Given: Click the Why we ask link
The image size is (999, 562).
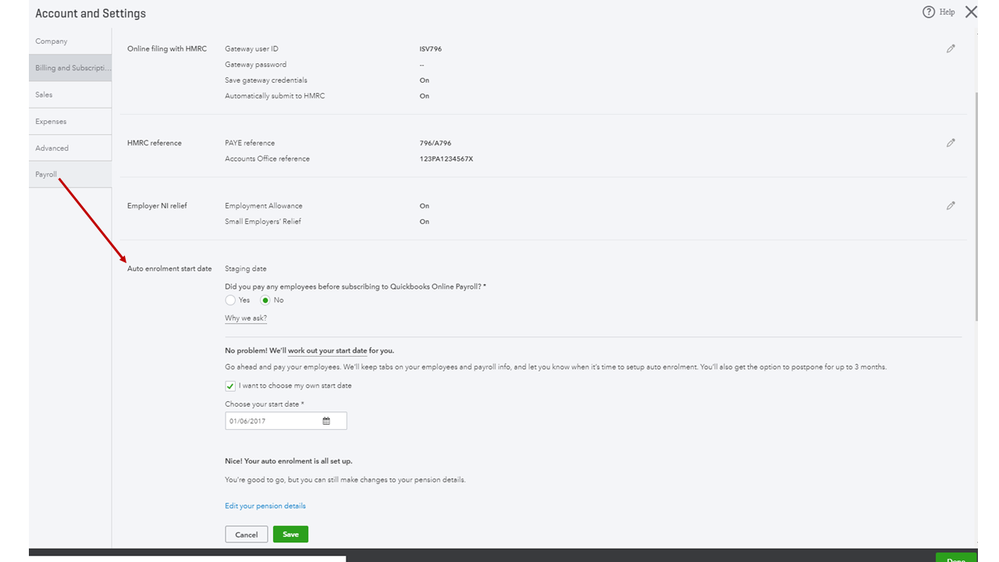Looking at the screenshot, I should pos(246,319).
